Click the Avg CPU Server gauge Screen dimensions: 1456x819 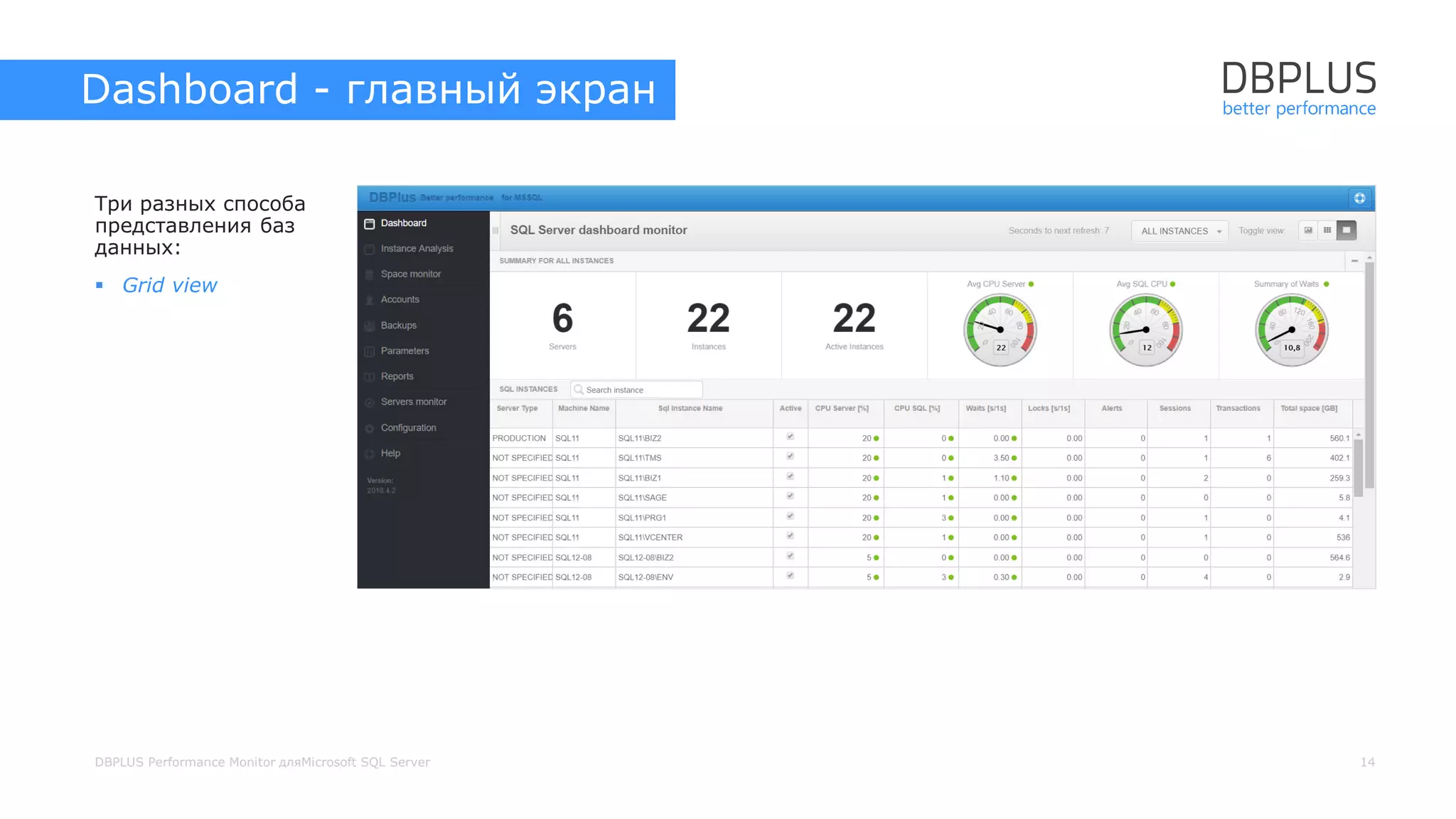click(1000, 330)
